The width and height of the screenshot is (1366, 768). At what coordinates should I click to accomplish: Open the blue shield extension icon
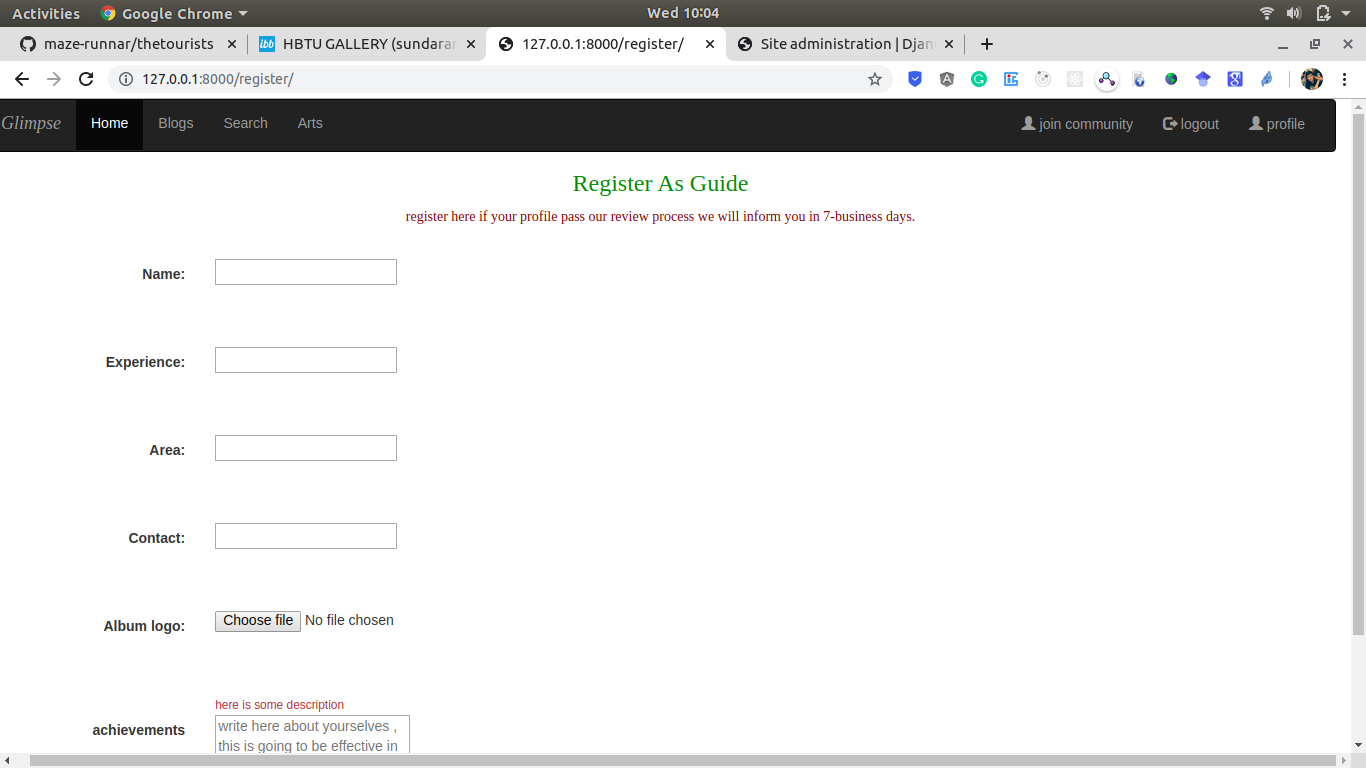[x=915, y=78]
